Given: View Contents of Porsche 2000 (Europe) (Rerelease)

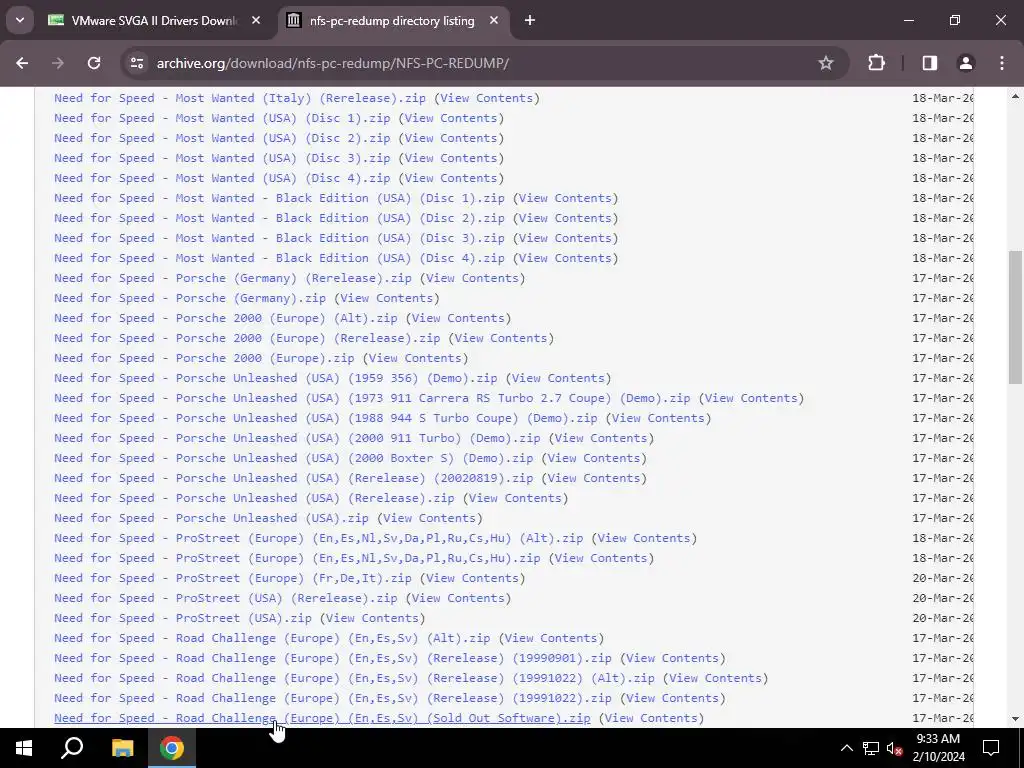Looking at the screenshot, I should click(x=501, y=338).
